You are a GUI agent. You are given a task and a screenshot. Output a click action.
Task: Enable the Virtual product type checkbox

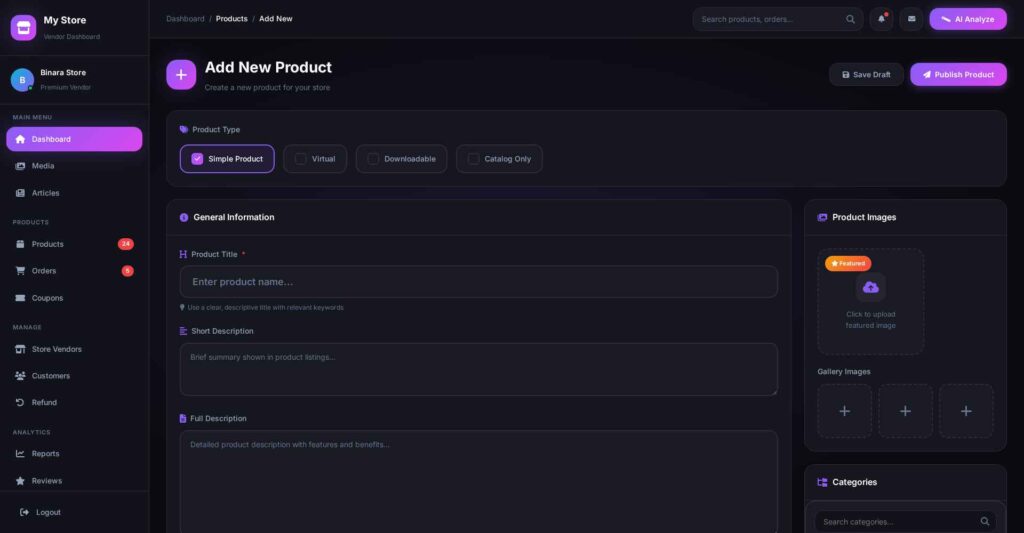coord(300,159)
